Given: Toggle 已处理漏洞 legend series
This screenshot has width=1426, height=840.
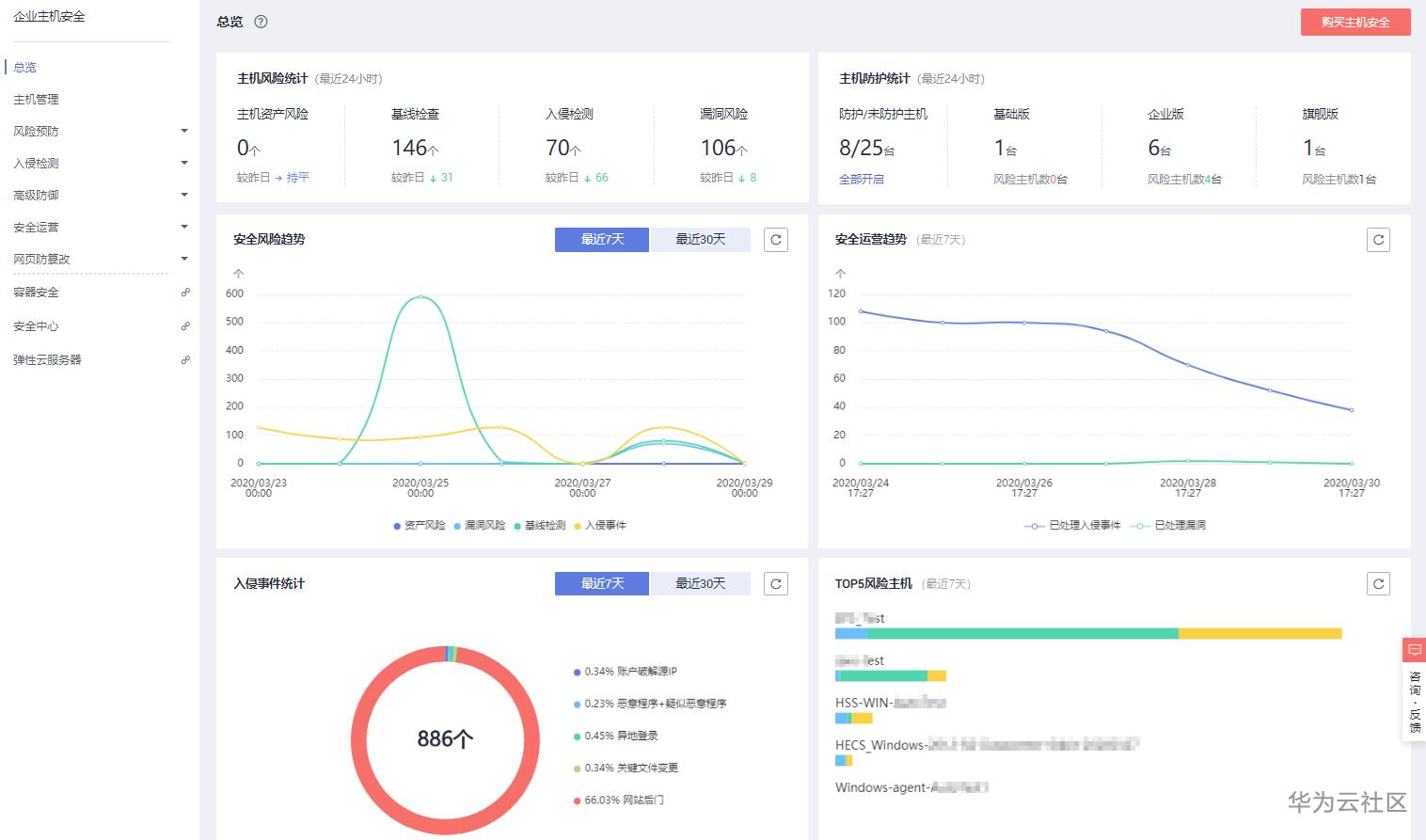Looking at the screenshot, I should click(1168, 526).
